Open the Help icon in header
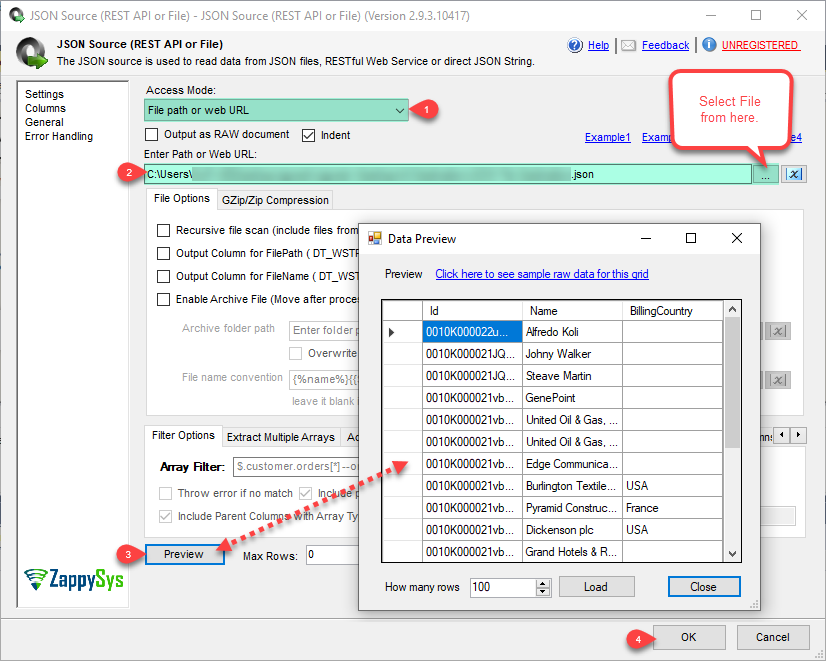826x661 pixels. click(x=575, y=45)
